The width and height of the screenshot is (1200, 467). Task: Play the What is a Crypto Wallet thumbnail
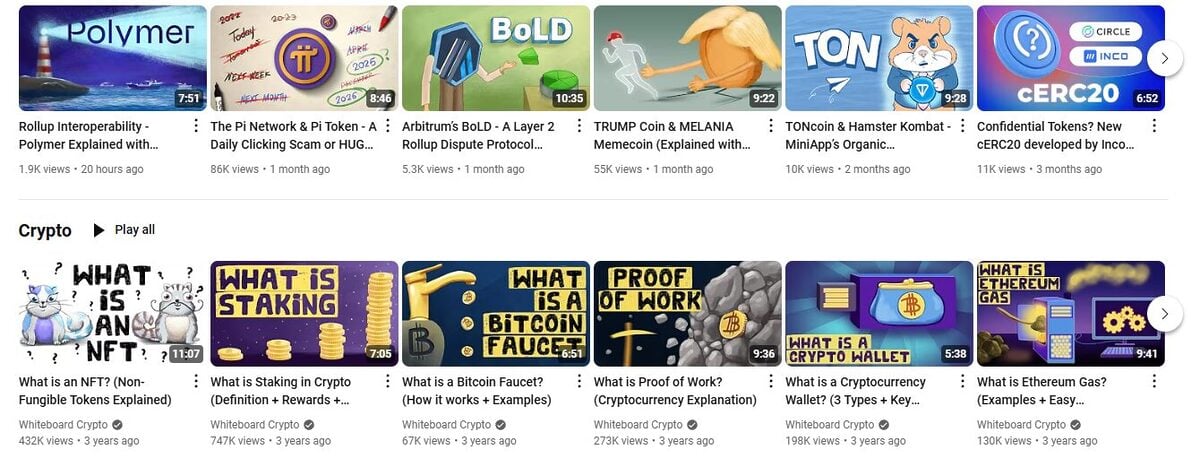click(879, 313)
